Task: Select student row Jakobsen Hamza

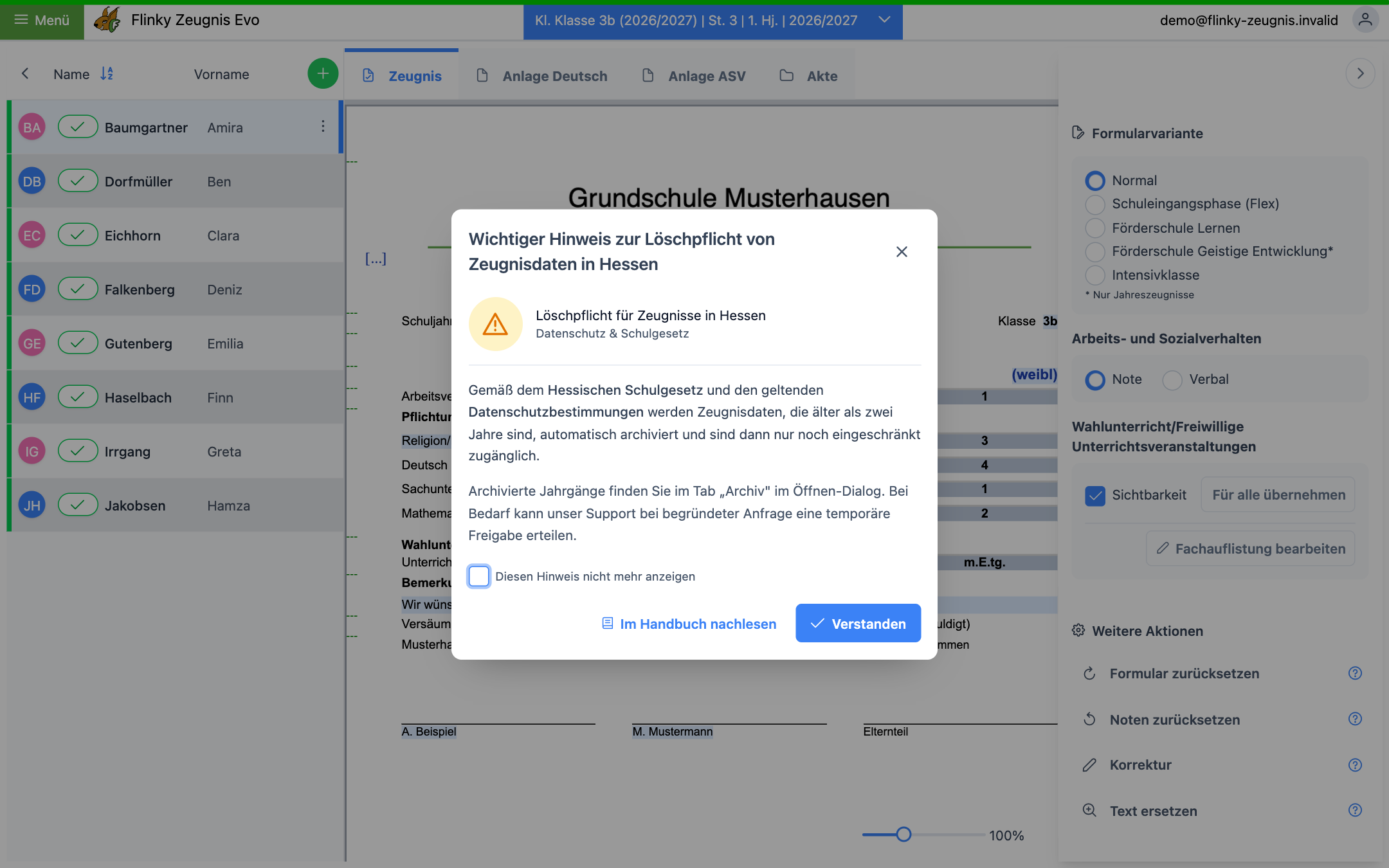Action: pos(176,505)
